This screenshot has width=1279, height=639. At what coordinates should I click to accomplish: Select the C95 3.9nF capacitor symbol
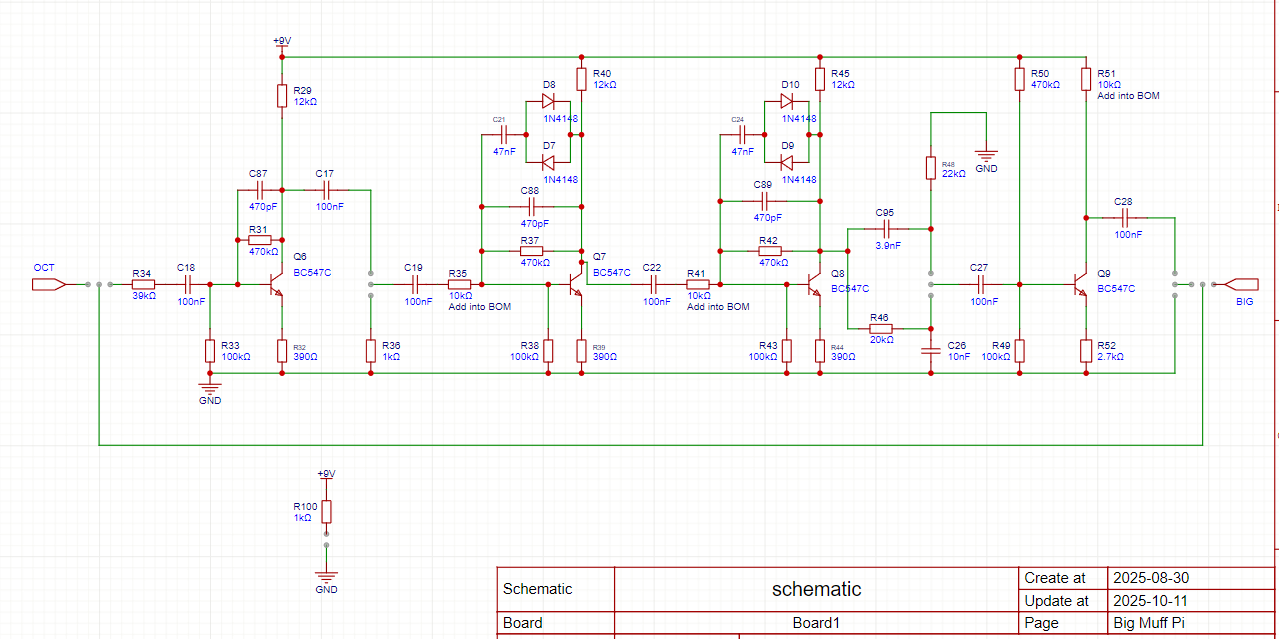(x=885, y=229)
